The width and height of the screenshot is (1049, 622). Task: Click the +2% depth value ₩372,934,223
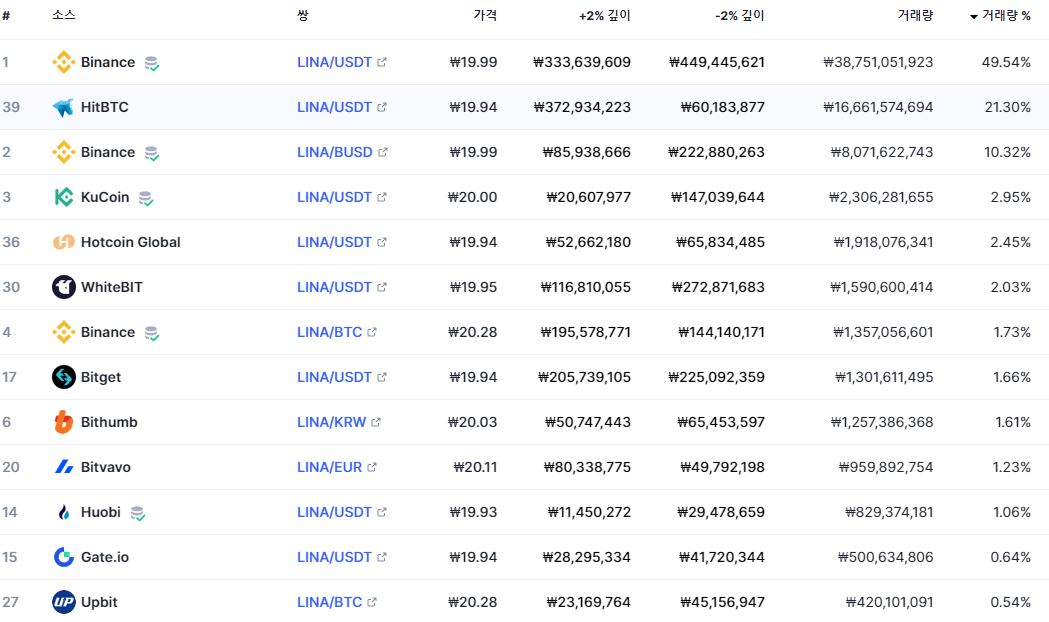pos(582,107)
